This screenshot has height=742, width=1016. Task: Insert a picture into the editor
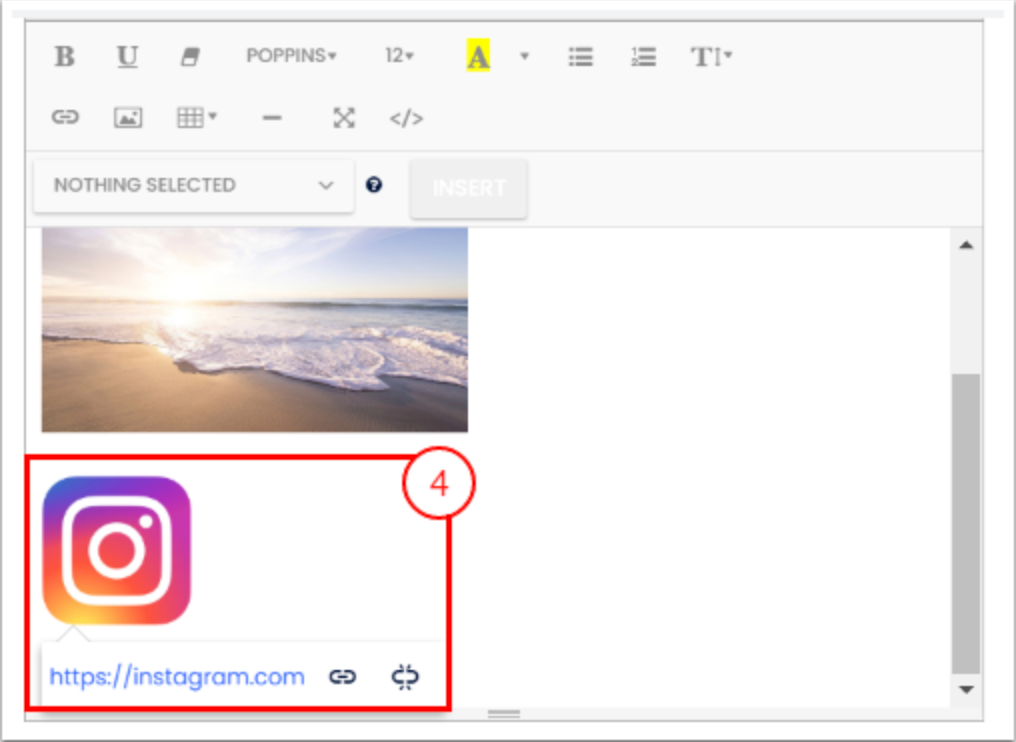point(128,117)
